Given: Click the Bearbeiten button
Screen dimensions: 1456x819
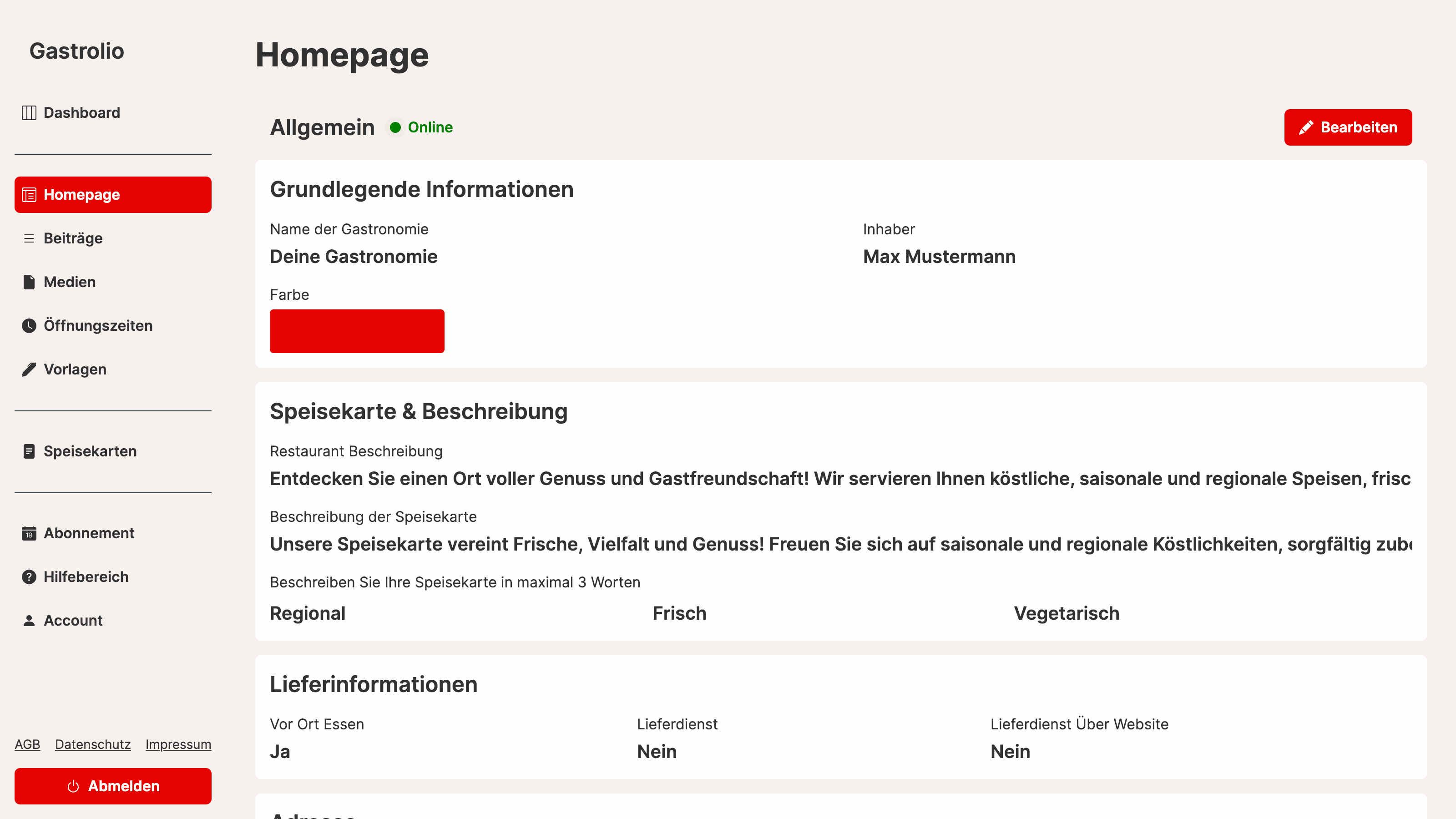Looking at the screenshot, I should pyautogui.click(x=1348, y=127).
